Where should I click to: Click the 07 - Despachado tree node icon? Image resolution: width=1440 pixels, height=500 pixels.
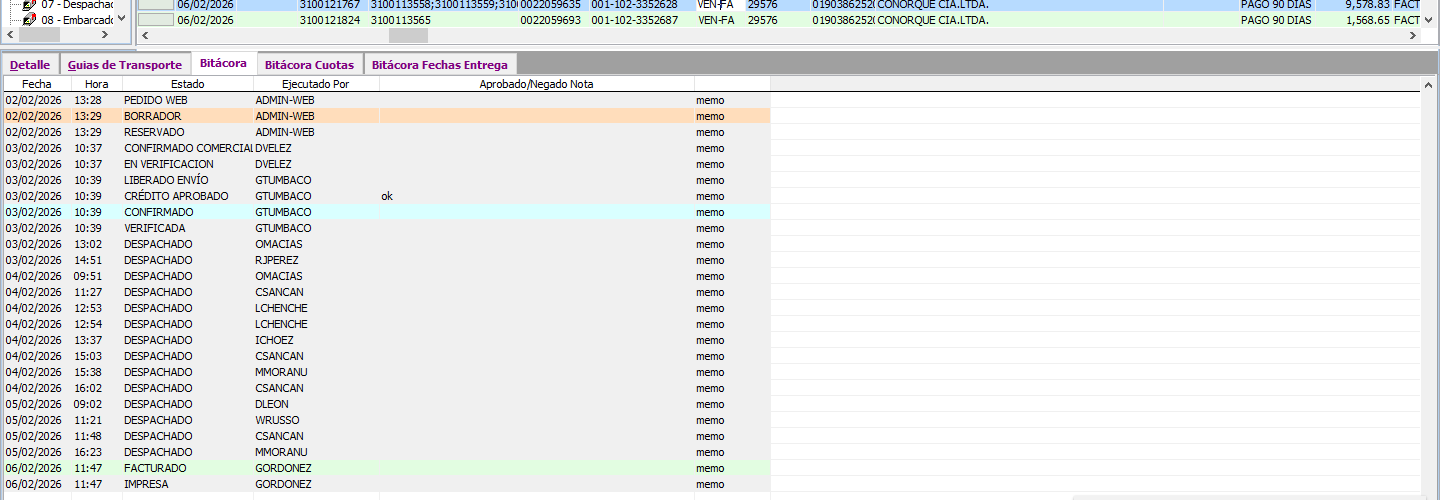[x=29, y=5]
